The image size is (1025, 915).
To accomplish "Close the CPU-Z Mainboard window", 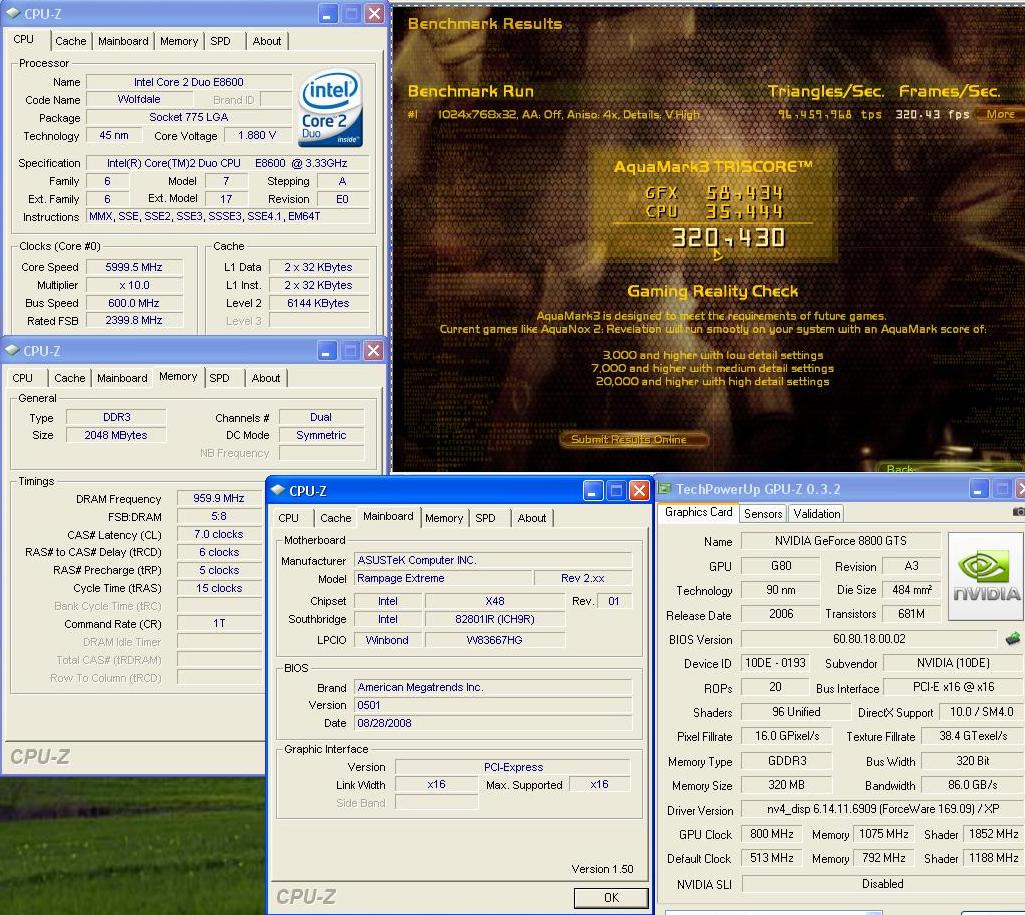I will [639, 490].
